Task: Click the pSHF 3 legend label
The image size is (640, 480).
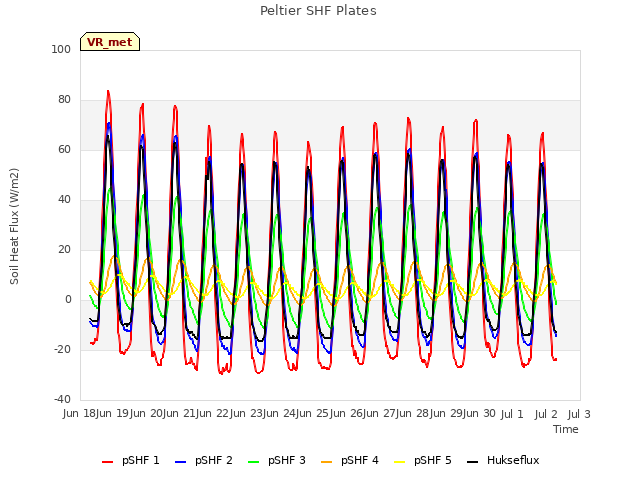Action: pos(287,460)
